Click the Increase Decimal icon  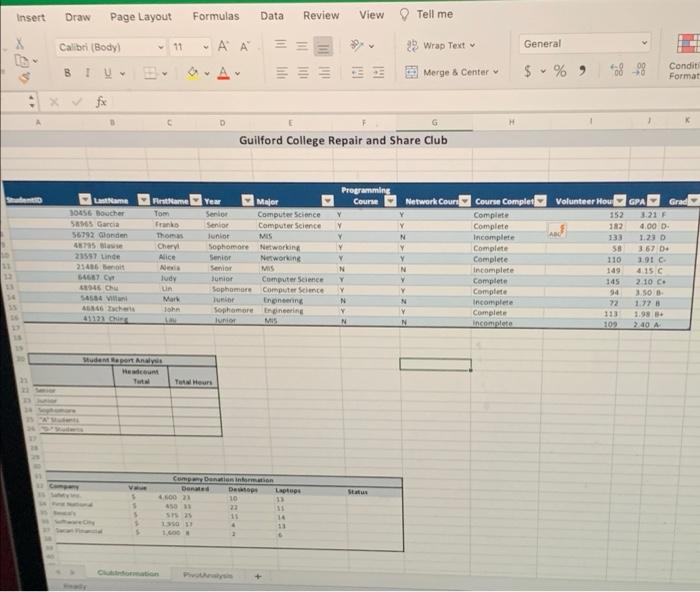[x=617, y=70]
